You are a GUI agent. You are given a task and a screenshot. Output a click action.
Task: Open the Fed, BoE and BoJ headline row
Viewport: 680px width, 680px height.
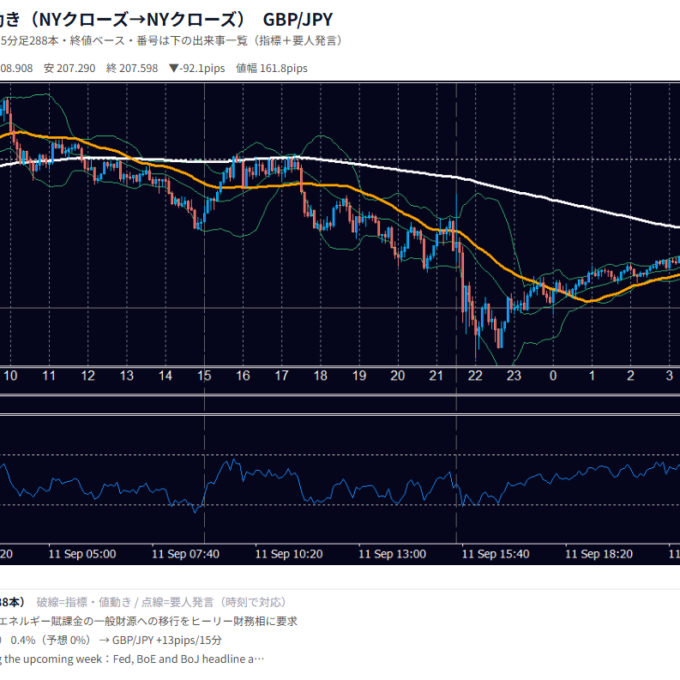click(x=132, y=660)
